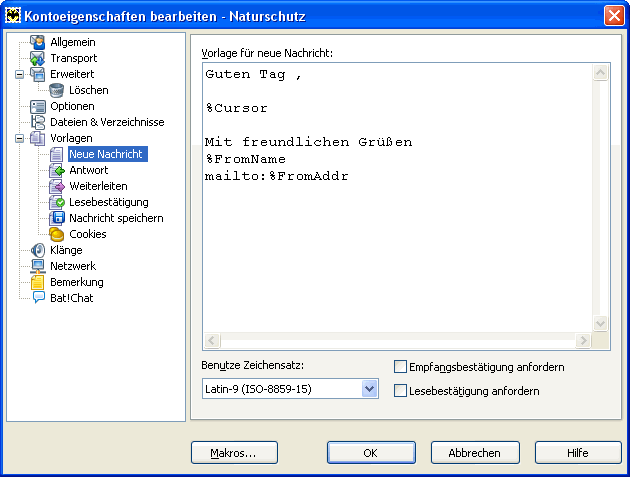Screen dimensions: 630x477
Task: Collapse the Vorlagen tree node
Action: coord(19,138)
